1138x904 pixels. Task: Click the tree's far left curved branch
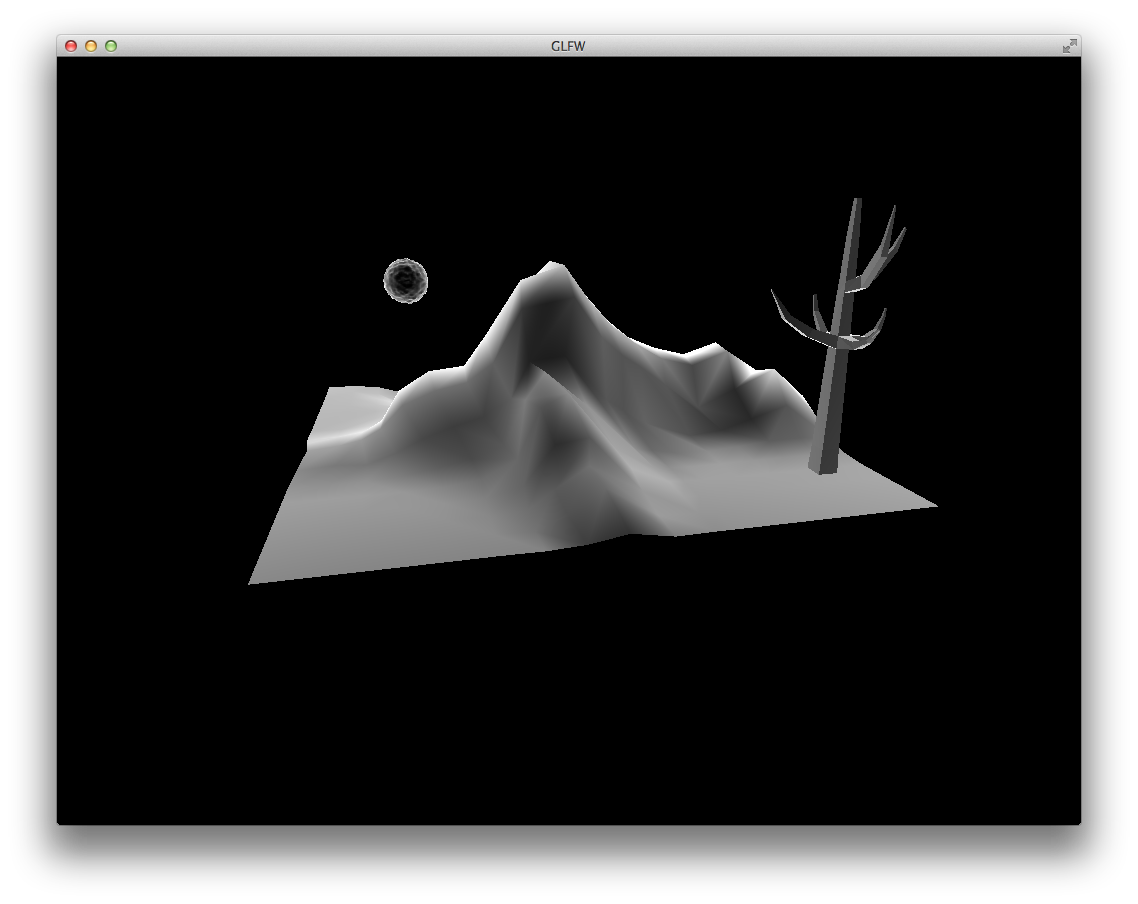coord(785,311)
